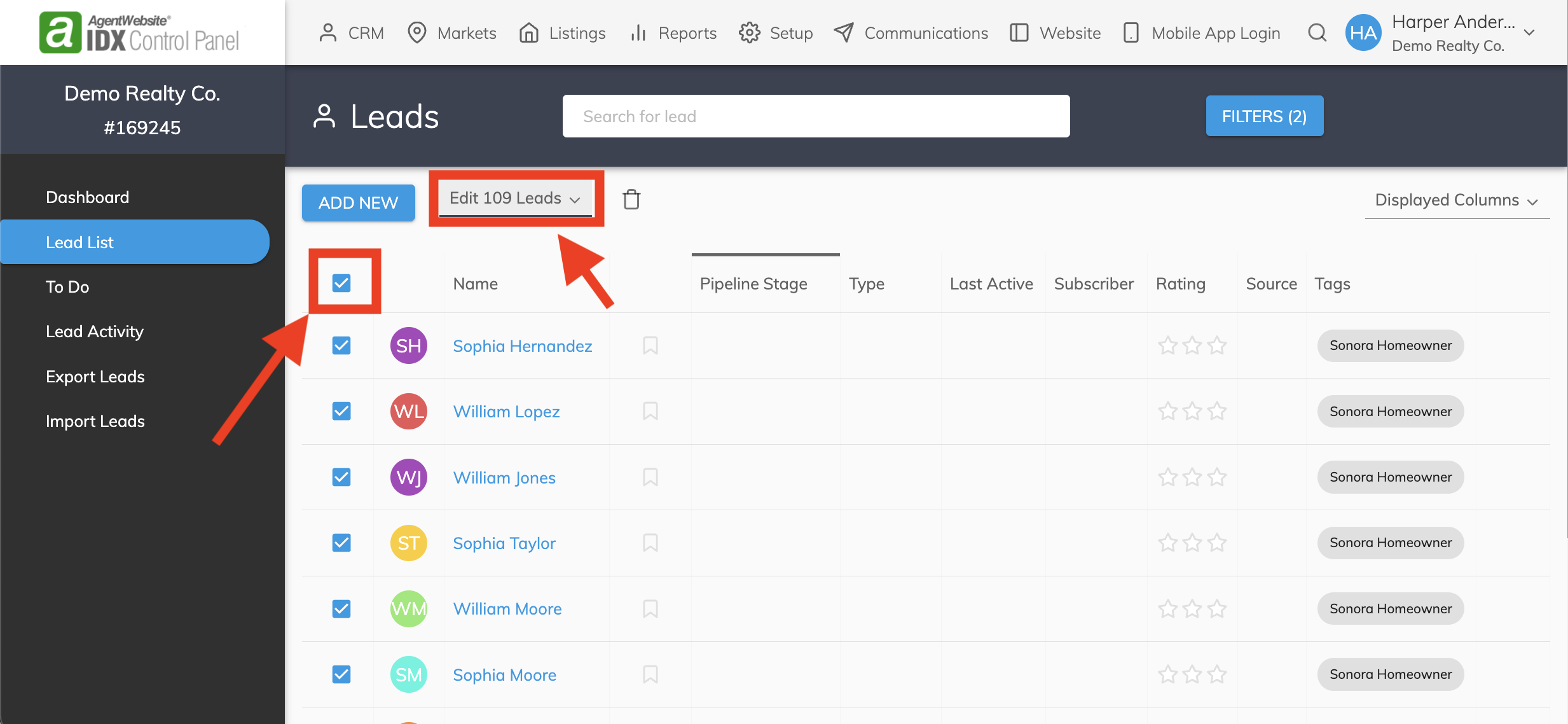
Task: Bookmark Sophia Moore lead
Action: [x=650, y=674]
